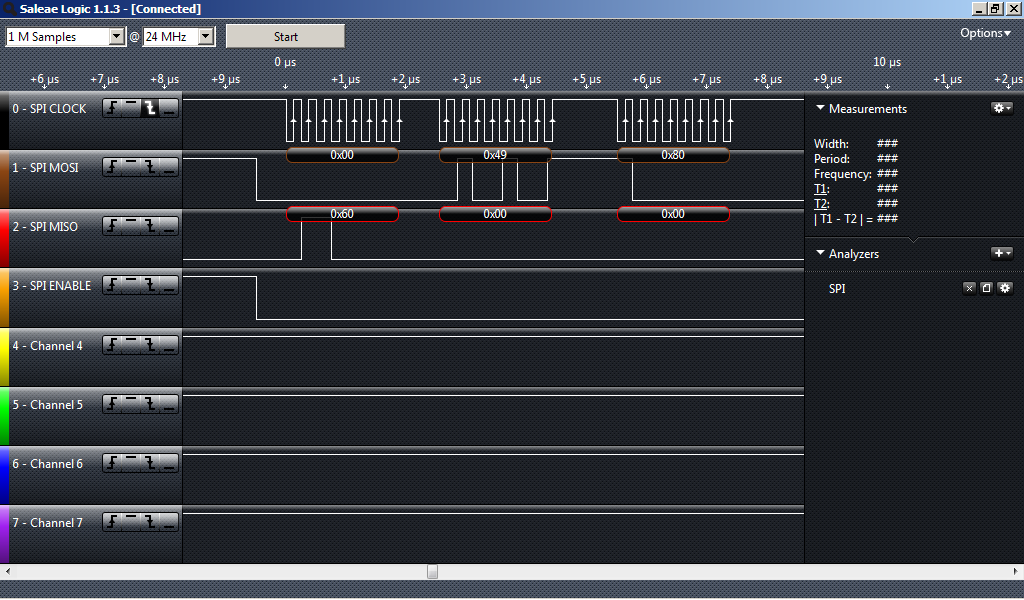1024x600 pixels.
Task: Open SPI analyzer settings gear
Action: tap(1004, 288)
